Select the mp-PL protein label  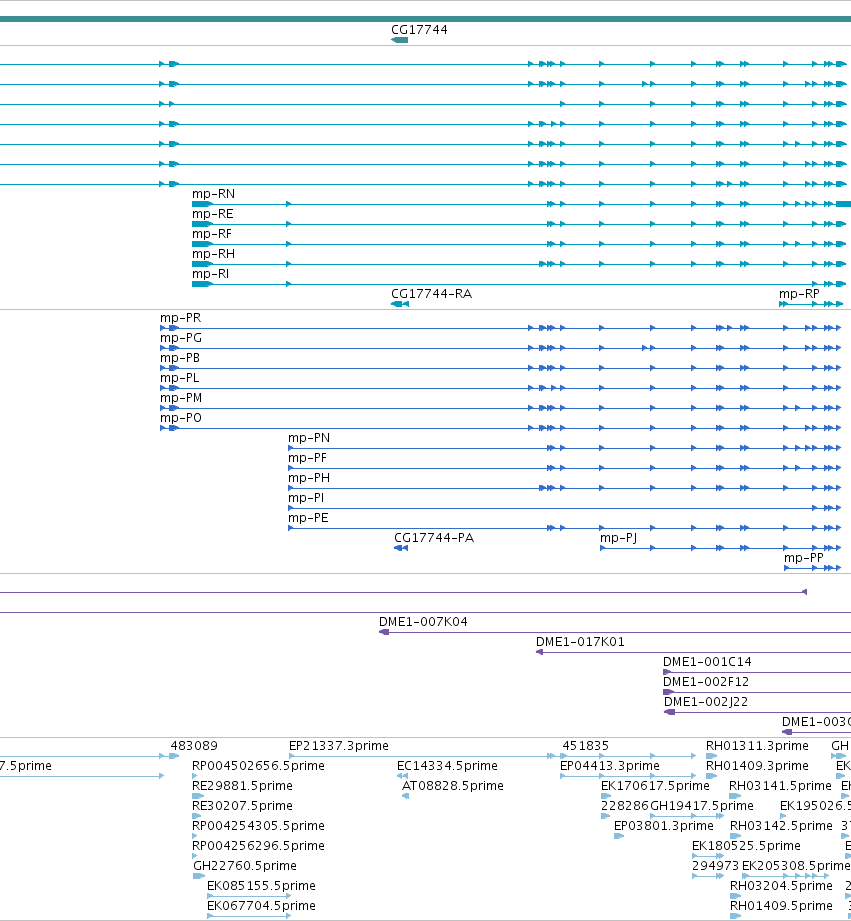(179, 378)
